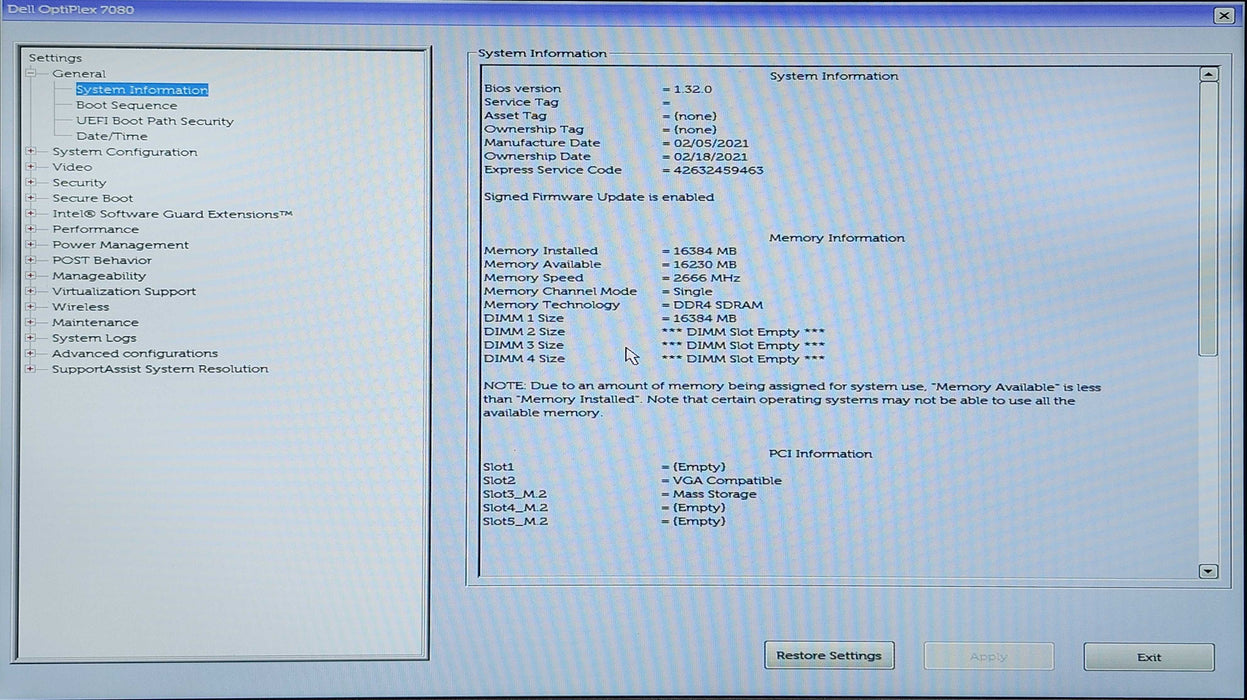
Task: Select SupportAssist System Resolution
Action: pos(160,369)
